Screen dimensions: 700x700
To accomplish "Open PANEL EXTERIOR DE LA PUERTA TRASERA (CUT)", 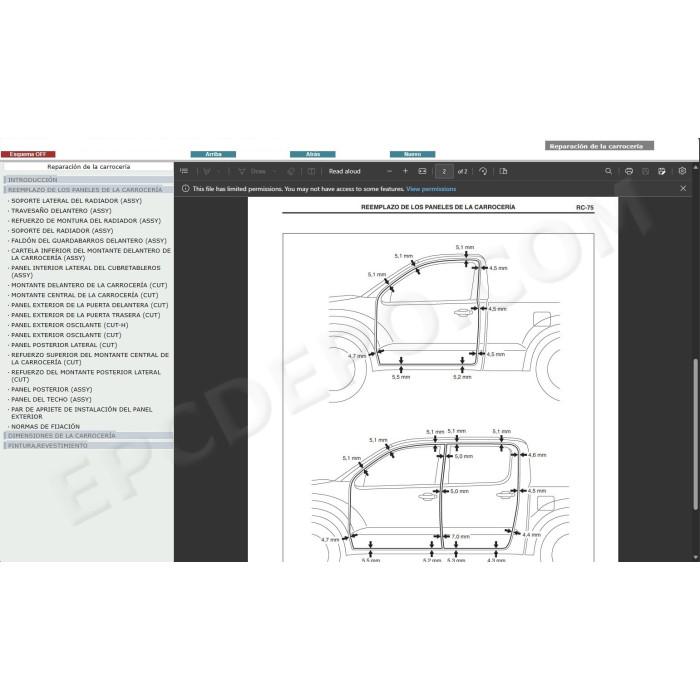I will click(x=86, y=315).
